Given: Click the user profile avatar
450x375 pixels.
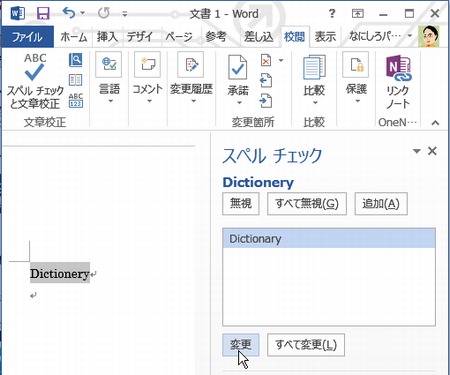Looking at the screenshot, I should (429, 36).
